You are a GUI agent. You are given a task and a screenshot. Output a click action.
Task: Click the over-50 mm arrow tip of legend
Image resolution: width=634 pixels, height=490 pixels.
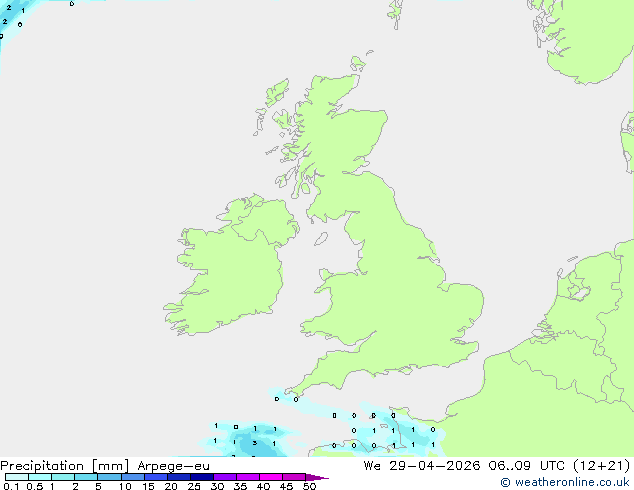(317, 477)
